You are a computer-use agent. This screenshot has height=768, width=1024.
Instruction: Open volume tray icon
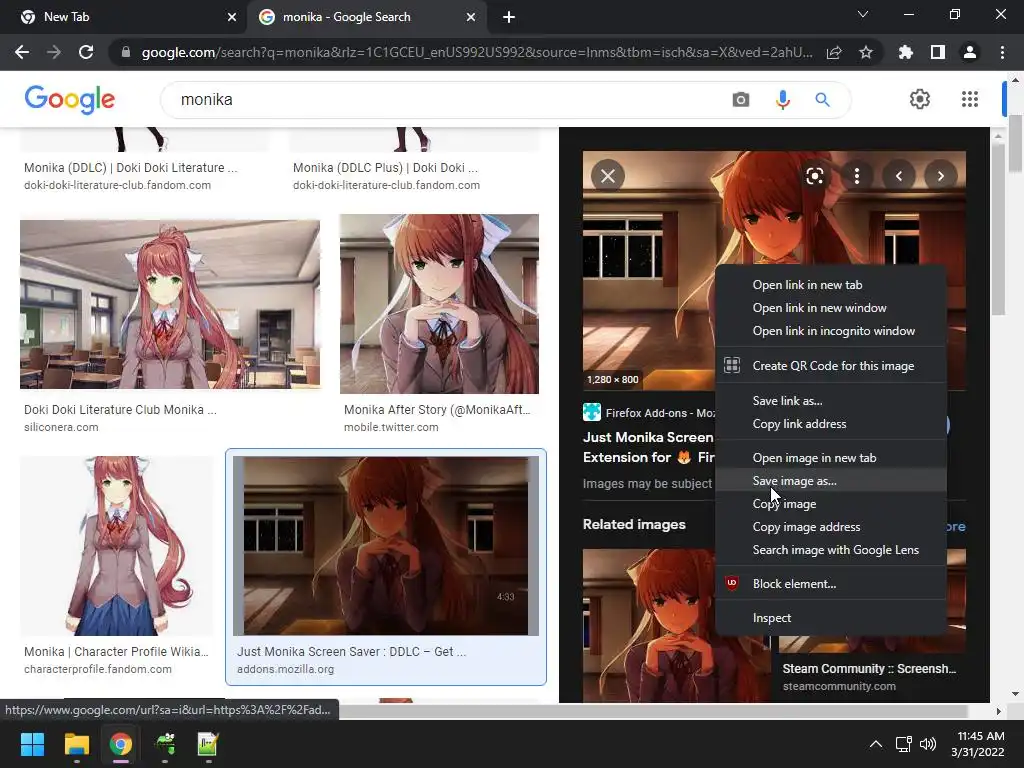pyautogui.click(x=927, y=744)
